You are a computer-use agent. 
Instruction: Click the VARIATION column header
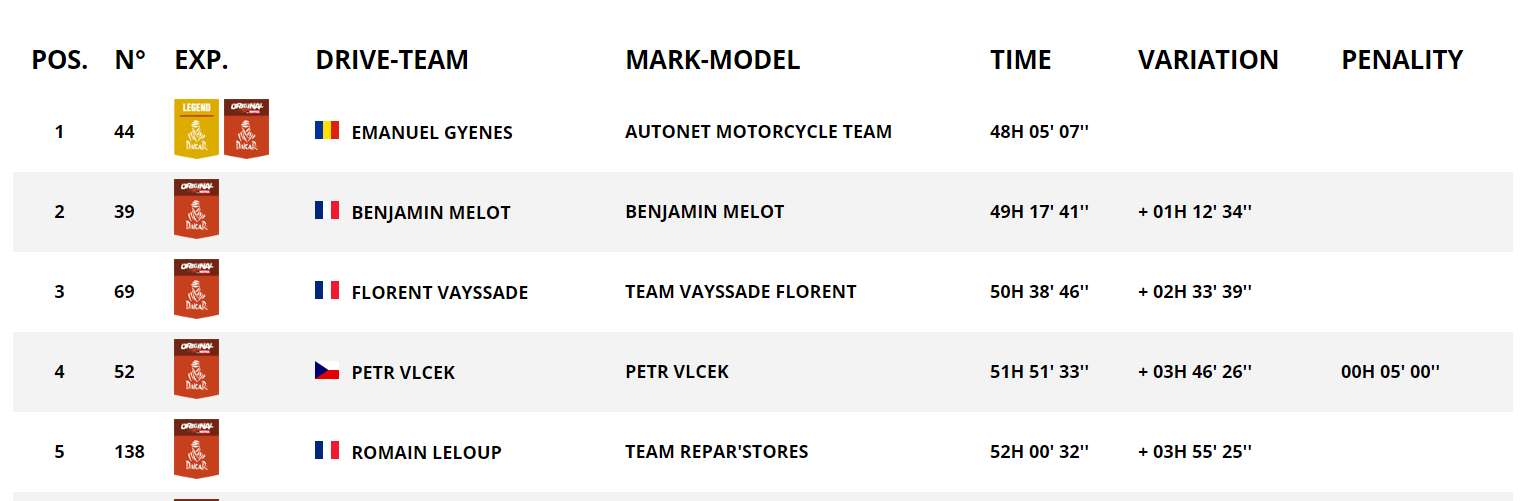[x=1208, y=60]
